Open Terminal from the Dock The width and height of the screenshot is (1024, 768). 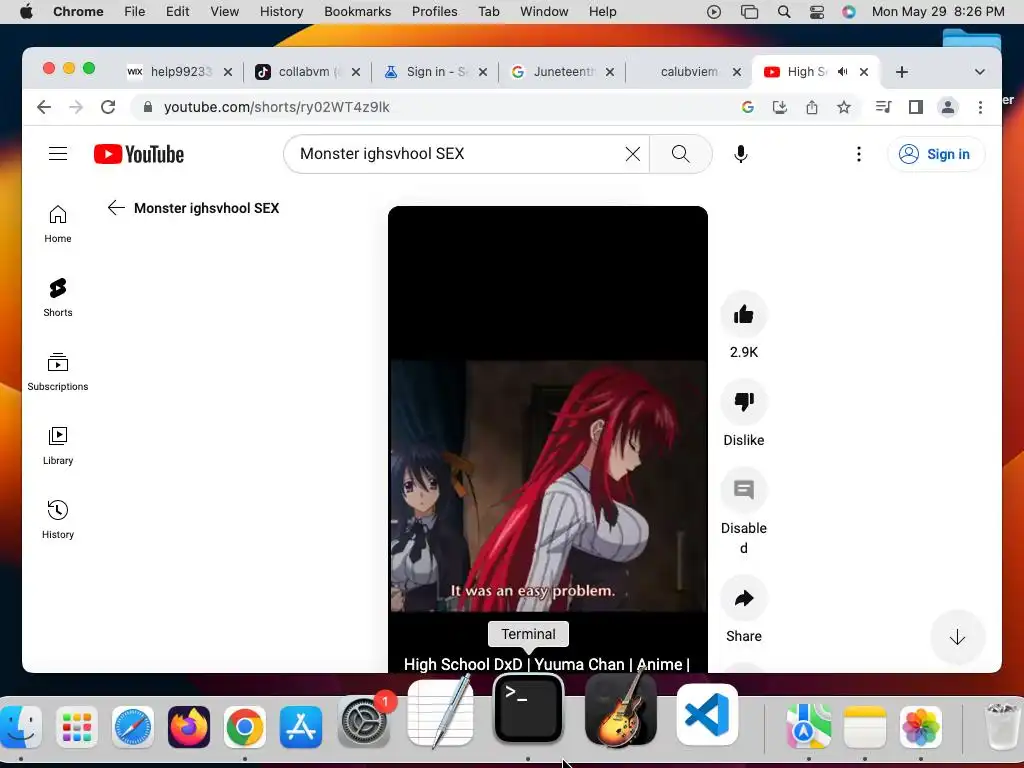pos(528,710)
